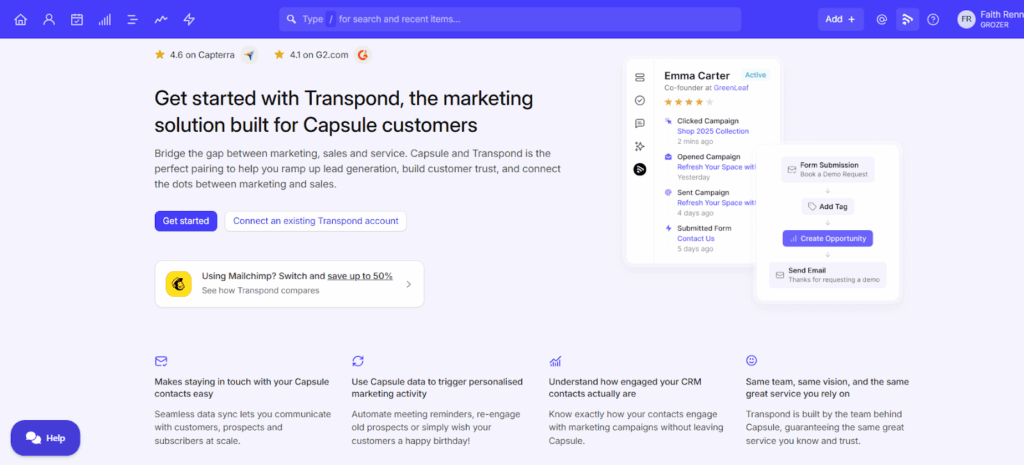Open the Calendar and Tasks icon
This screenshot has height=465, width=1024.
(x=77, y=19)
